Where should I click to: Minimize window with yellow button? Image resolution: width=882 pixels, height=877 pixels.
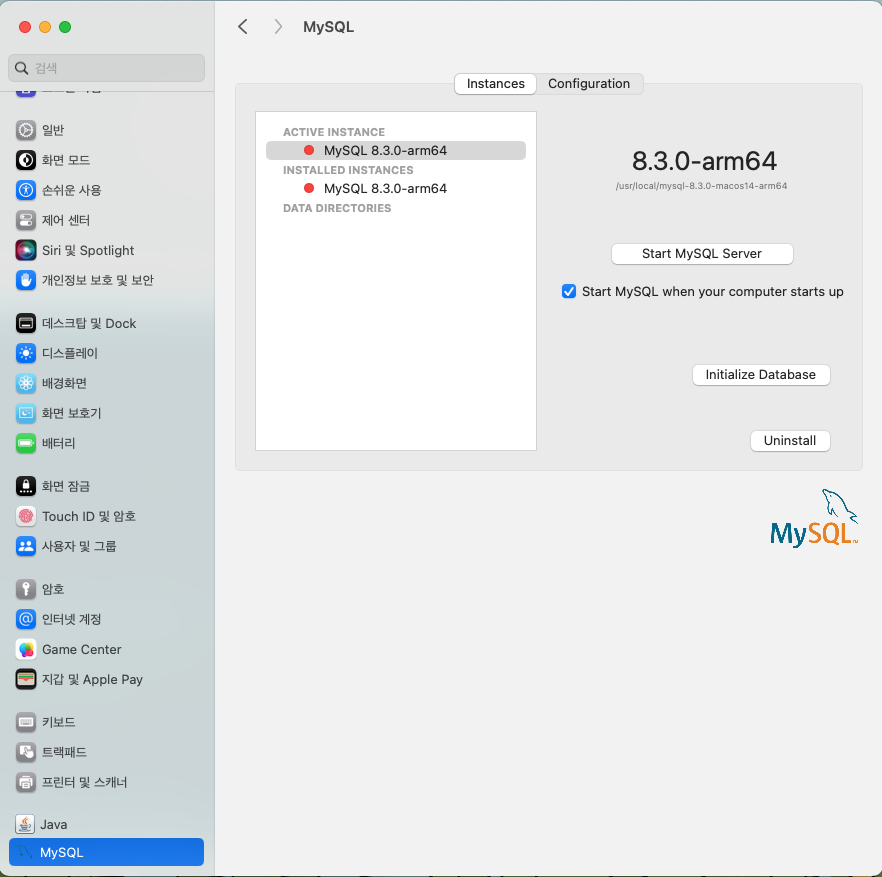[x=45, y=27]
